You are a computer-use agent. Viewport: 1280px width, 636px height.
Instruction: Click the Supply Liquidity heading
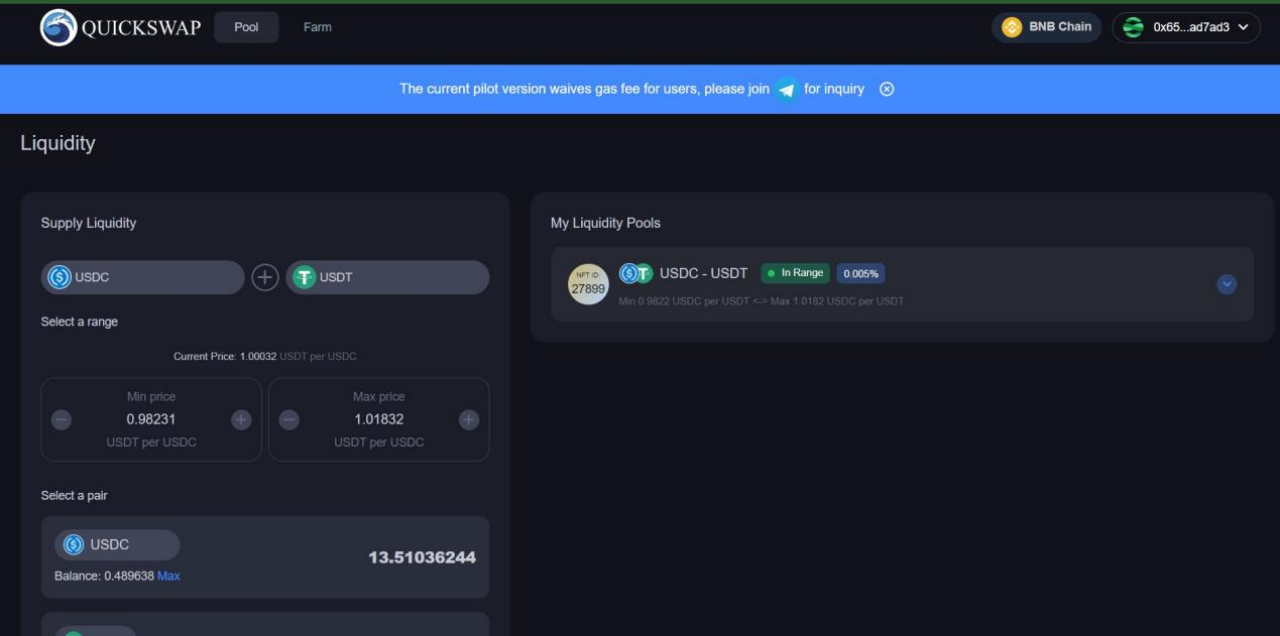88,223
